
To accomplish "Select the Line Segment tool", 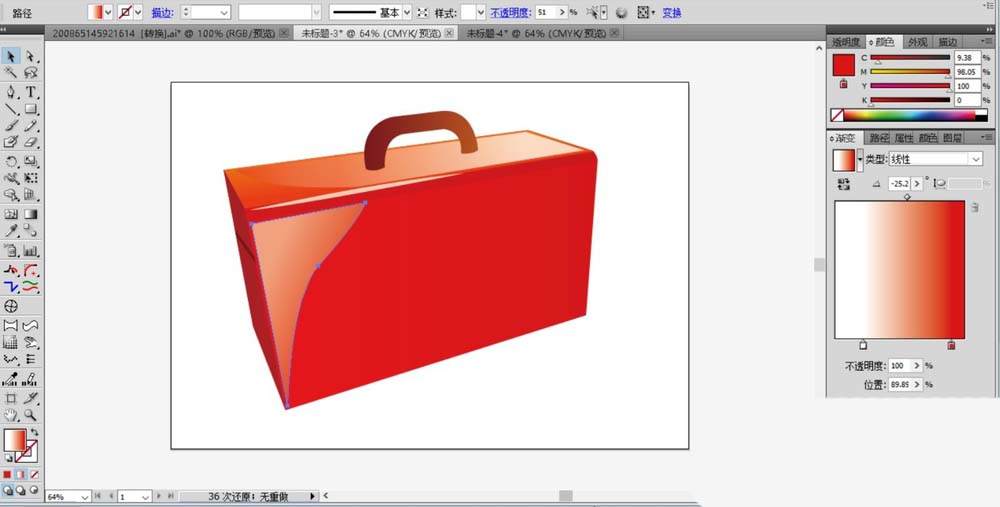I will pos(11,109).
